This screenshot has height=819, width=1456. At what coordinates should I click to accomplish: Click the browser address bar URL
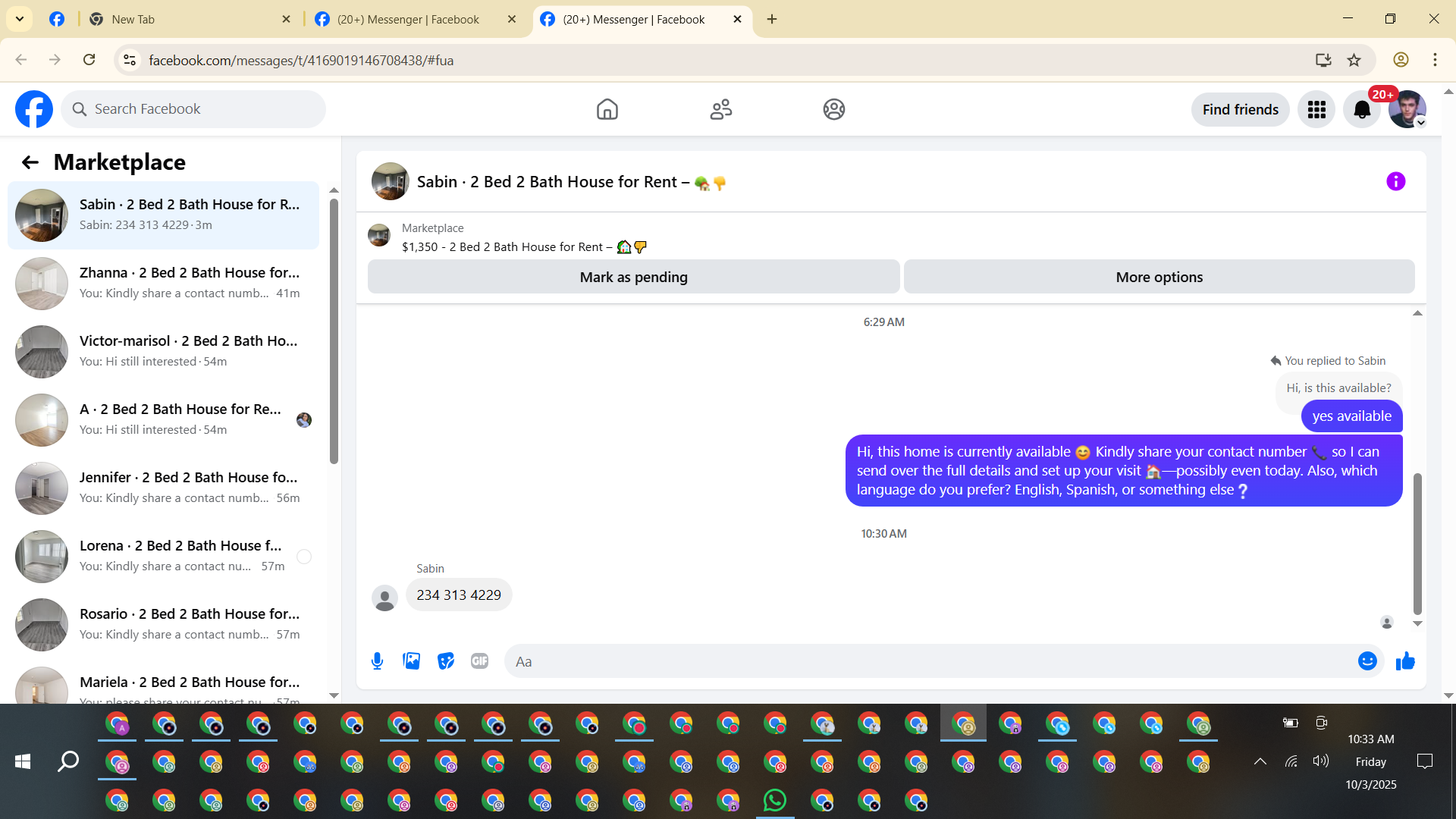click(301, 60)
